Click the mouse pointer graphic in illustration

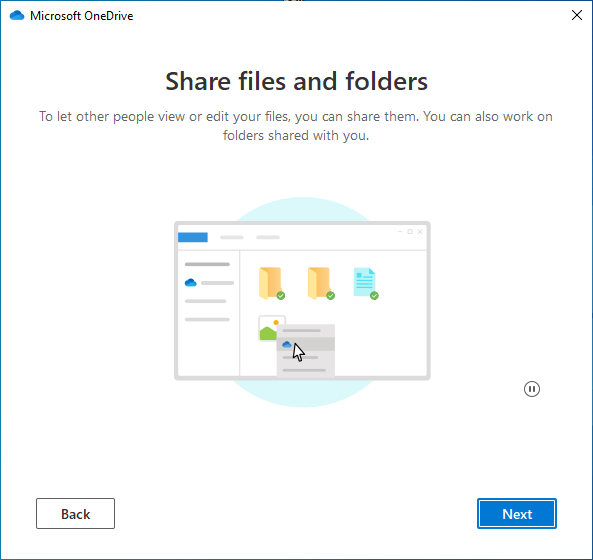pyautogui.click(x=298, y=352)
